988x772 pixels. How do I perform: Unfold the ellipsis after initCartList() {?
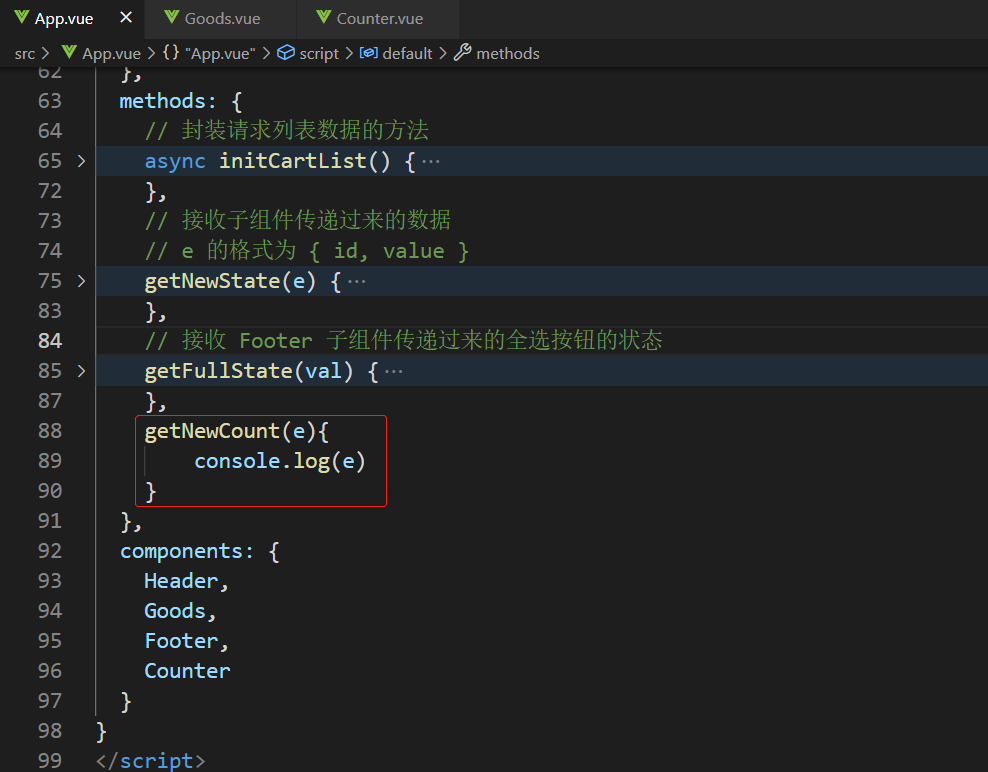[431, 162]
